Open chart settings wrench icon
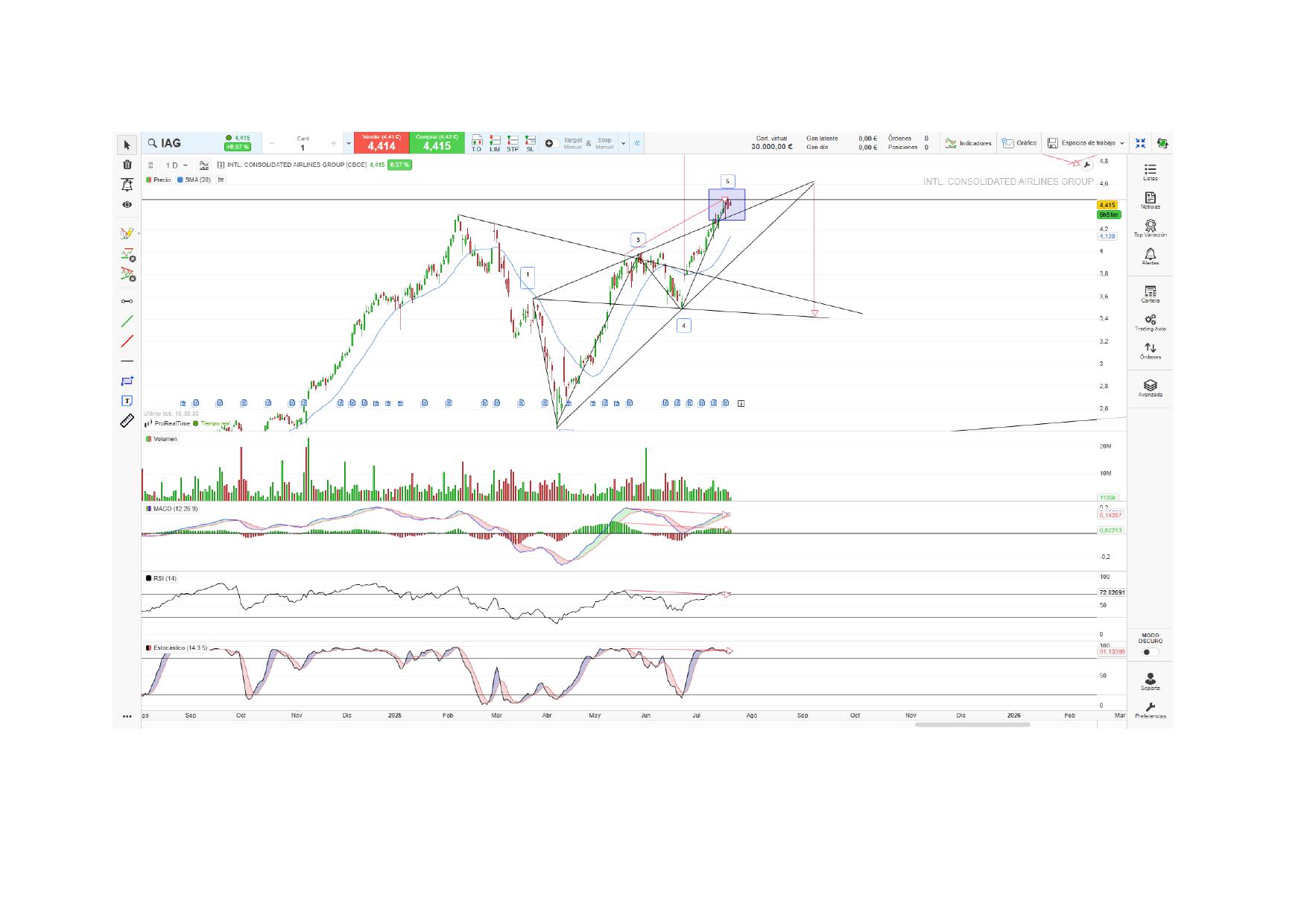Image resolution: width=1307 pixels, height=924 pixels. [1086, 165]
